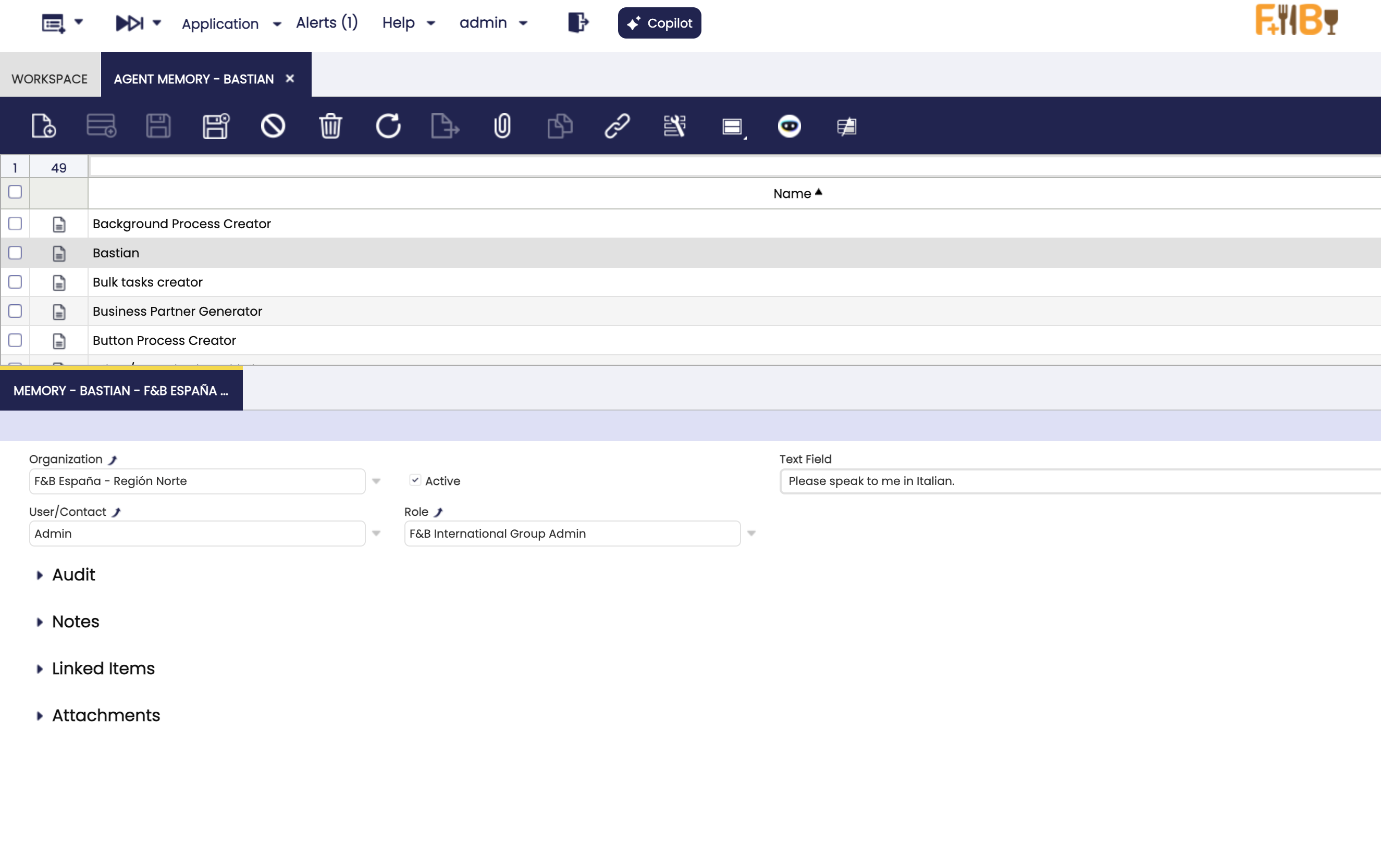1381x868 pixels.
Task: Click the New Document toolbar icon
Action: pos(44,126)
